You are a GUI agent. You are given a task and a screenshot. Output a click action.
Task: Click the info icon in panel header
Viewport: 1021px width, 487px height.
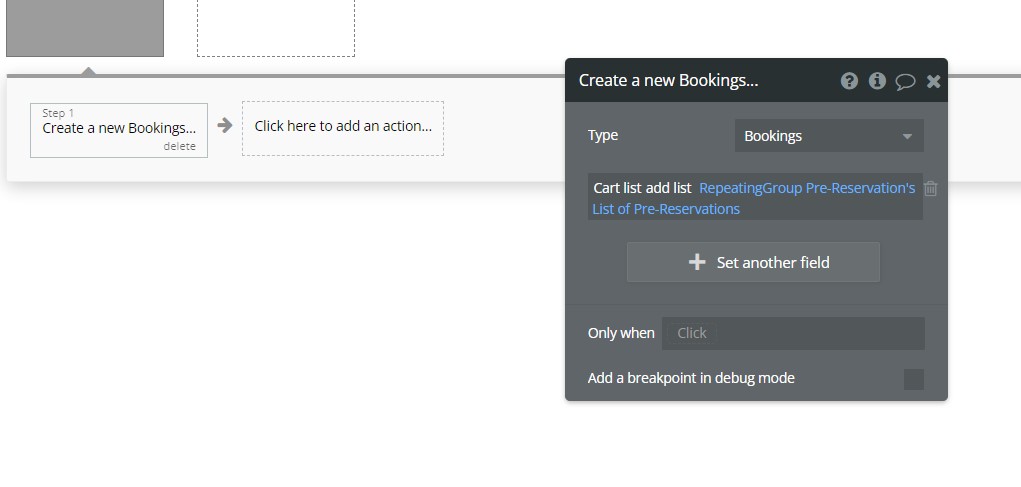[x=877, y=81]
